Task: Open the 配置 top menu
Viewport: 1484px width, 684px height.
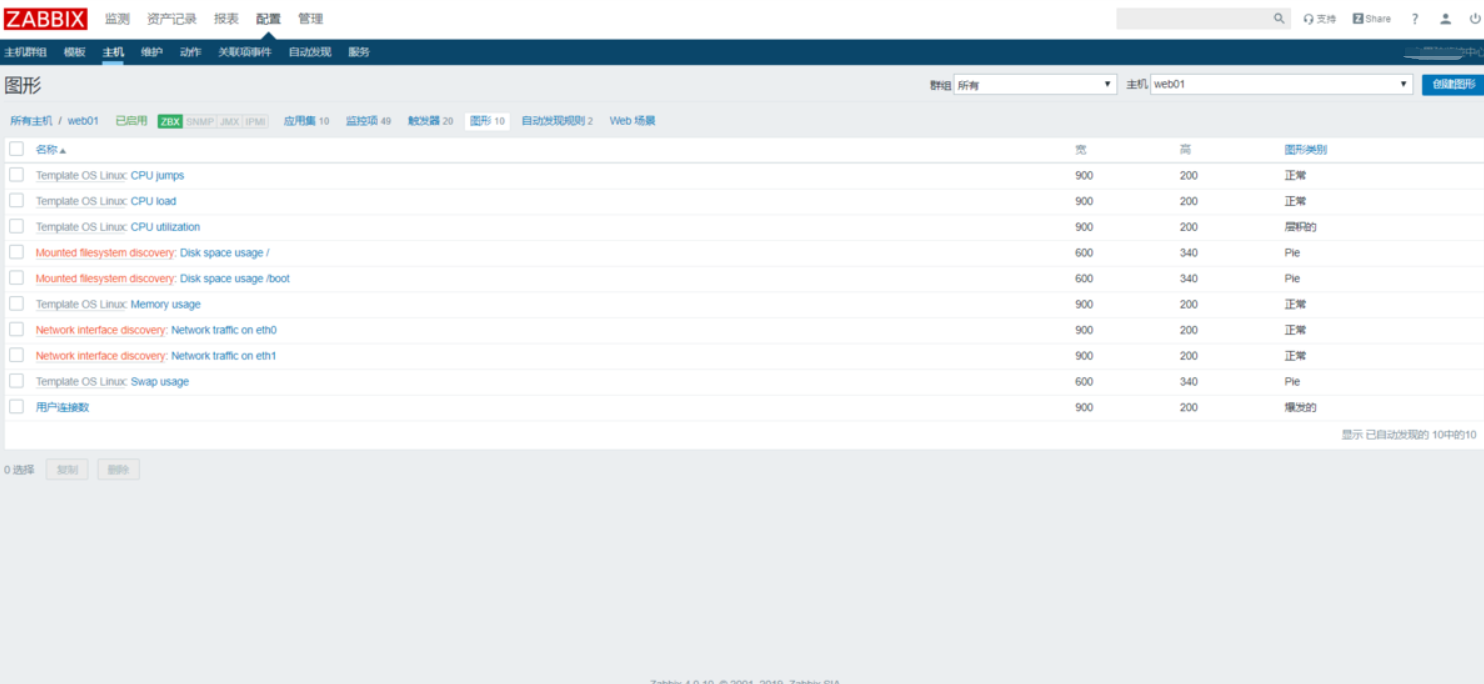Action: 268,19
